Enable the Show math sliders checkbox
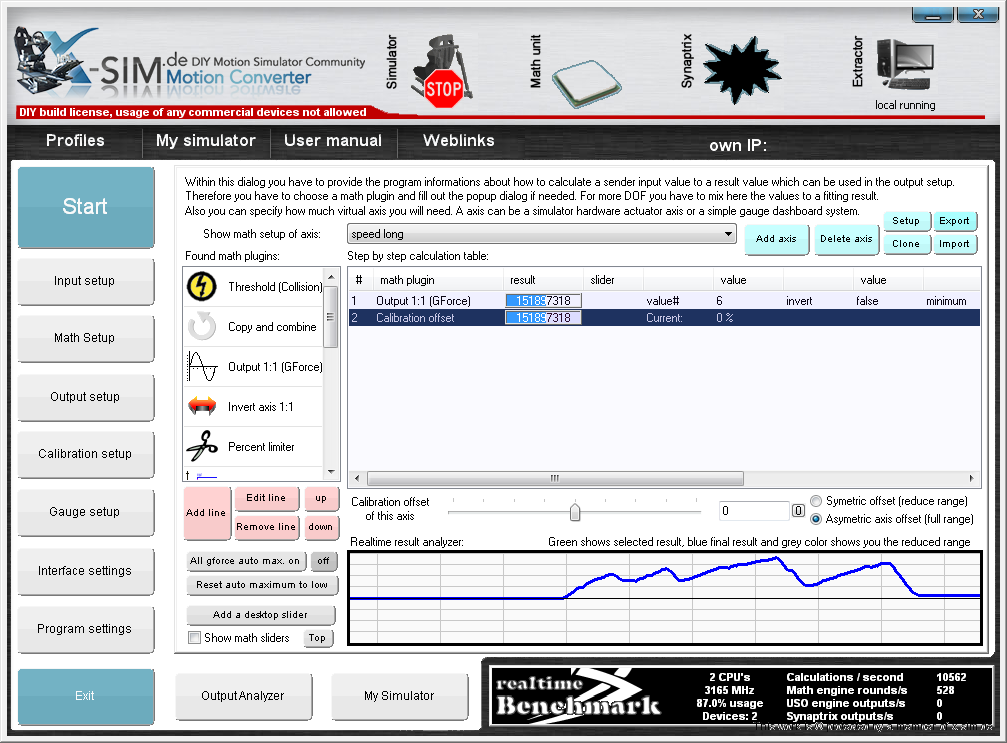This screenshot has height=743, width=1007. pos(195,638)
